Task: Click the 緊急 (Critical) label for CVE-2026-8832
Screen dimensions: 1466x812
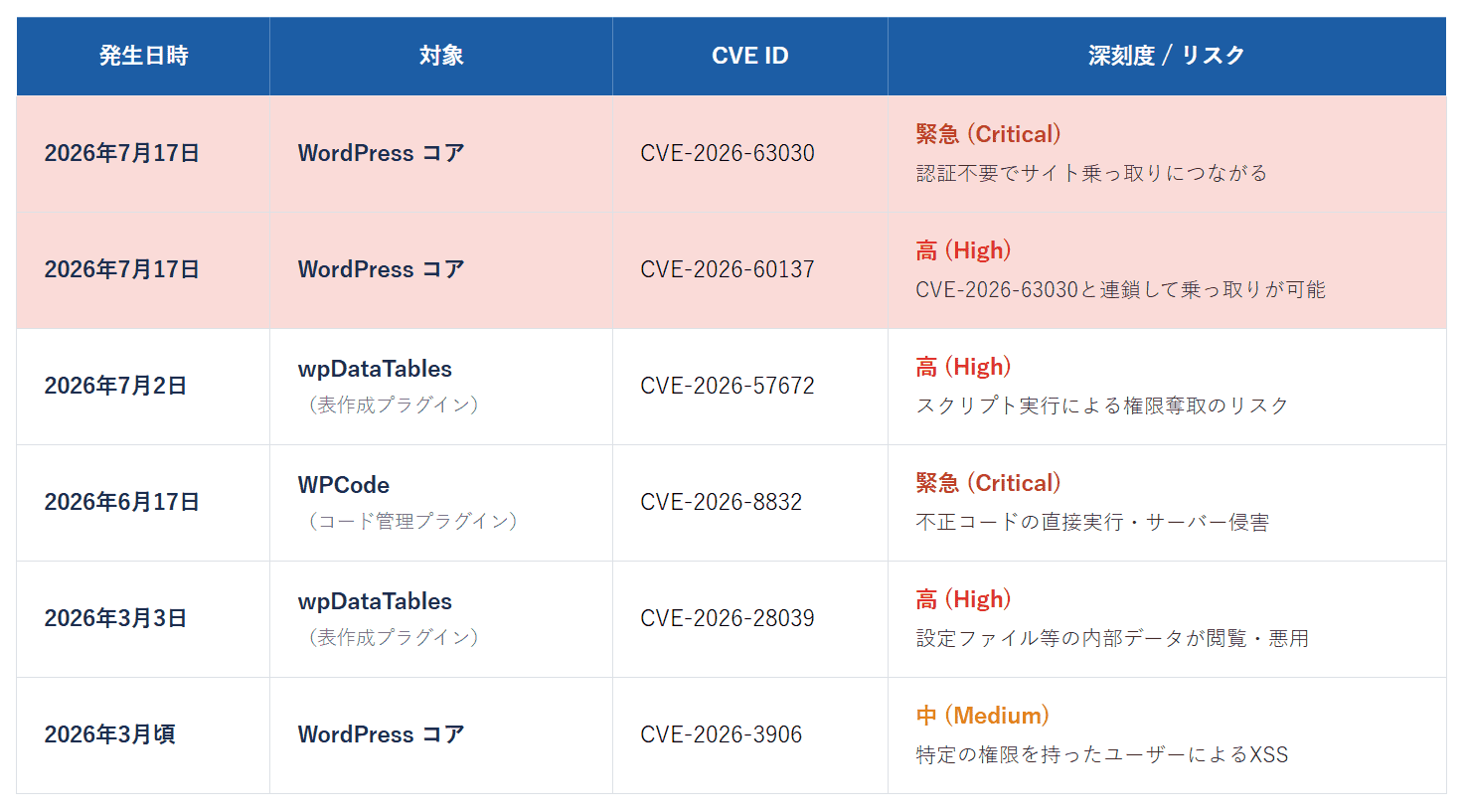Action: [x=989, y=483]
